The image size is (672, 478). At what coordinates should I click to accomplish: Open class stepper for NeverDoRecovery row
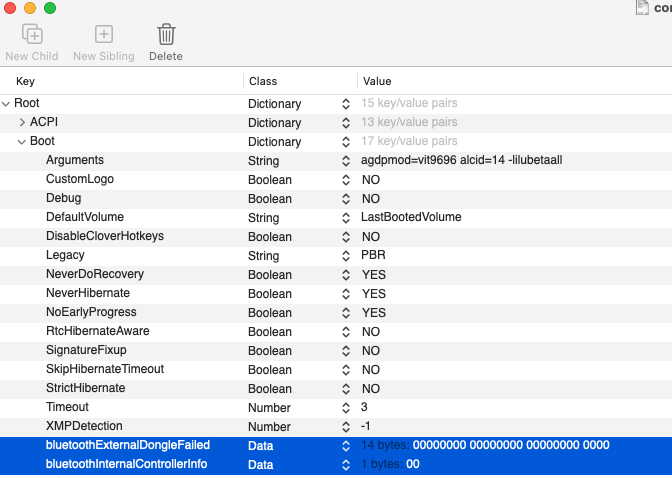coord(346,275)
